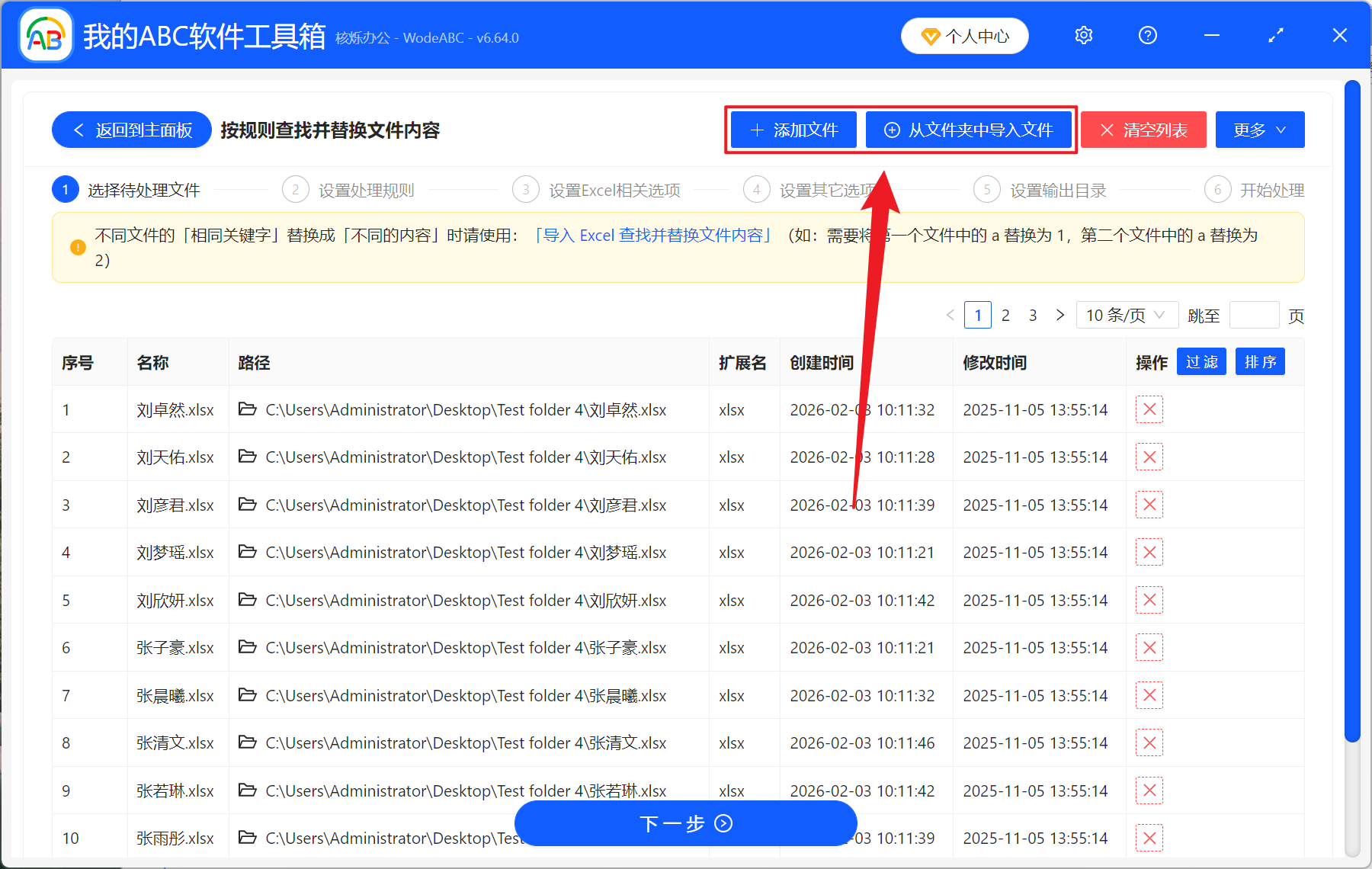Click the crown icon inside 个人中心
The height and width of the screenshot is (869, 1372).
click(x=930, y=35)
